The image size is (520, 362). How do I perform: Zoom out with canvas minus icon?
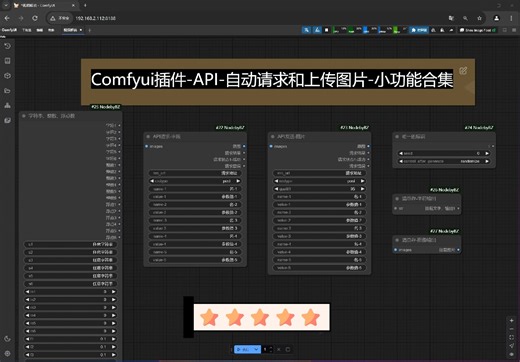(512, 329)
